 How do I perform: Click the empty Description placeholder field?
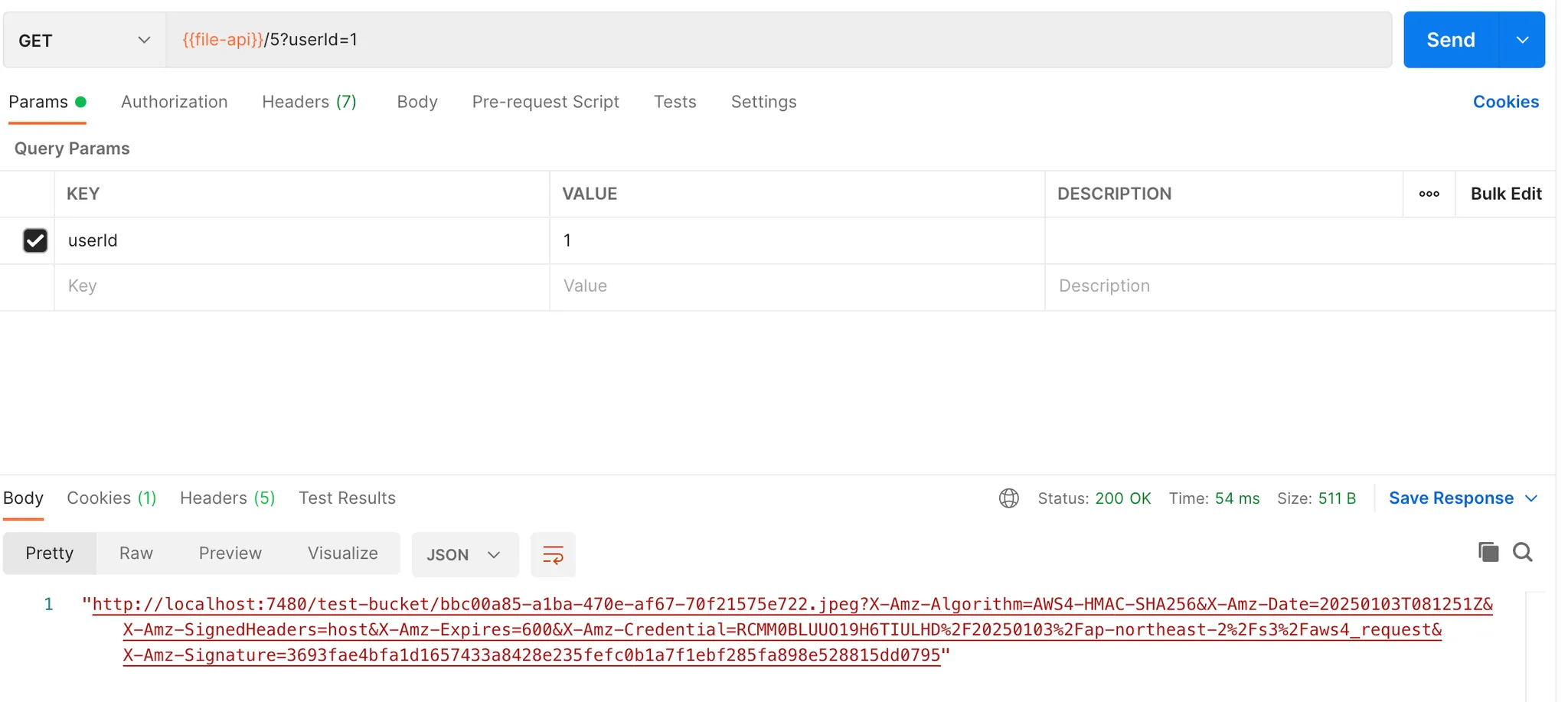point(1300,286)
